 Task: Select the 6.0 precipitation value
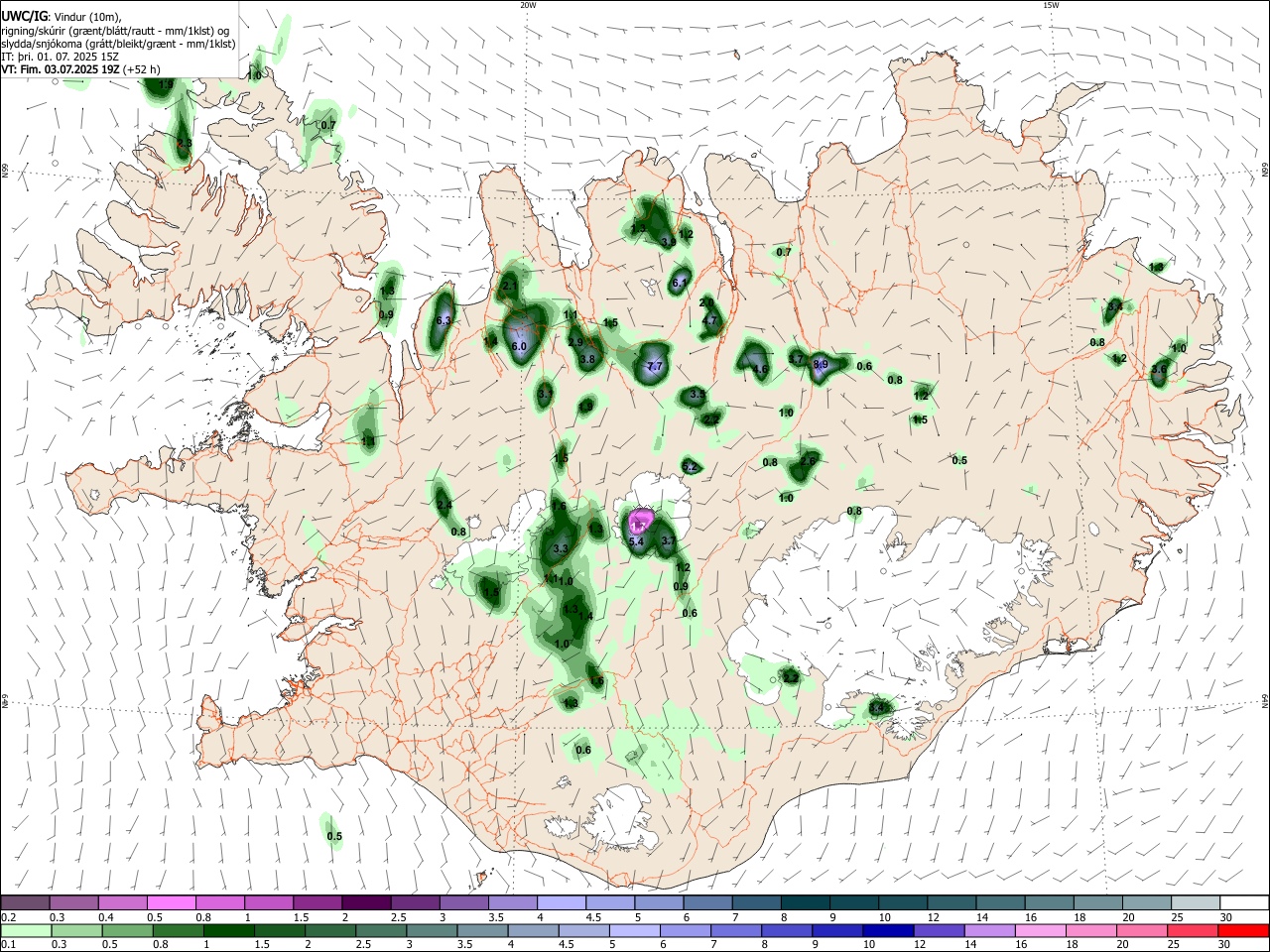[519, 347]
